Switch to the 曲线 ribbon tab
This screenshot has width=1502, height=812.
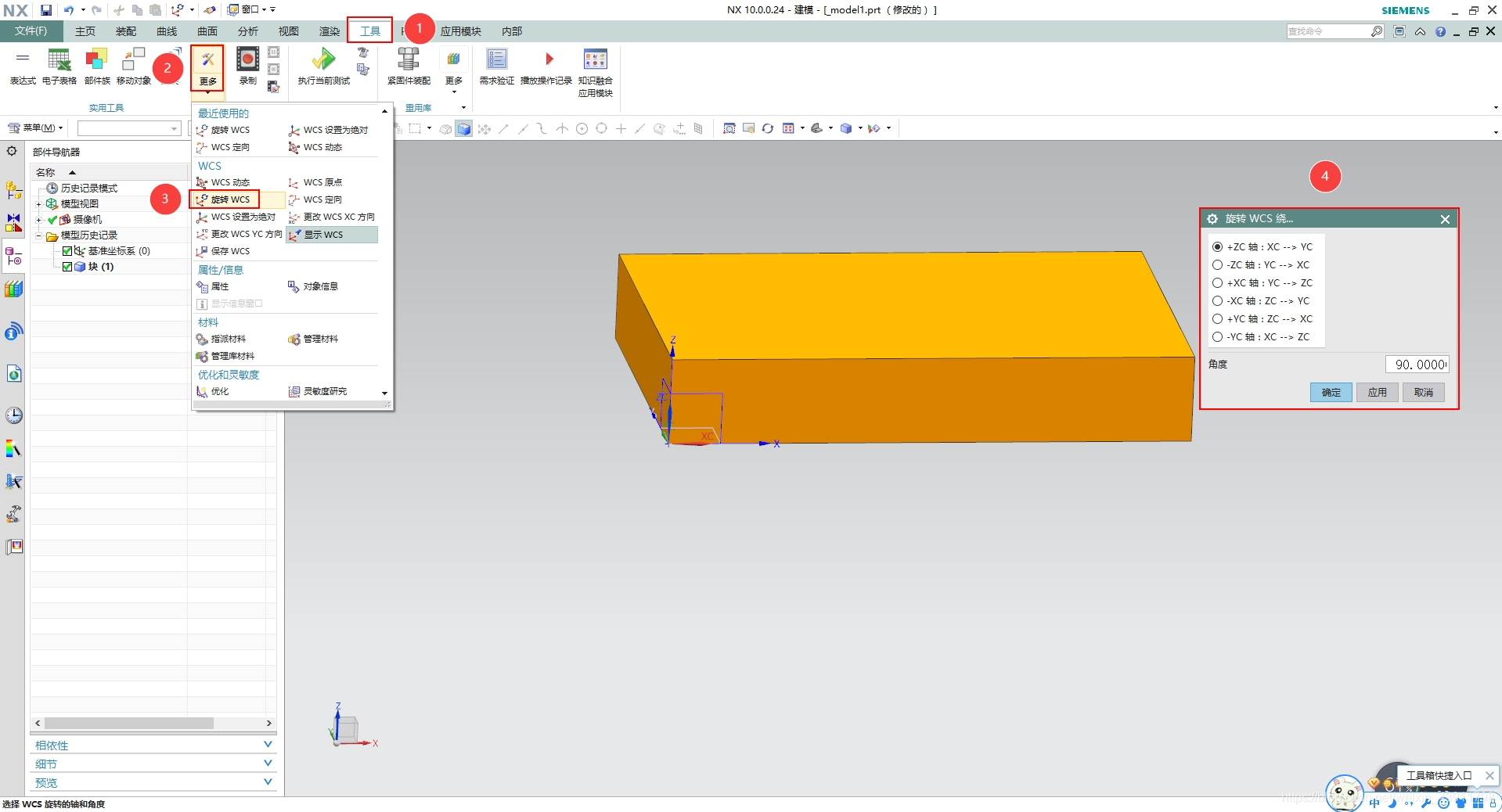tap(167, 31)
